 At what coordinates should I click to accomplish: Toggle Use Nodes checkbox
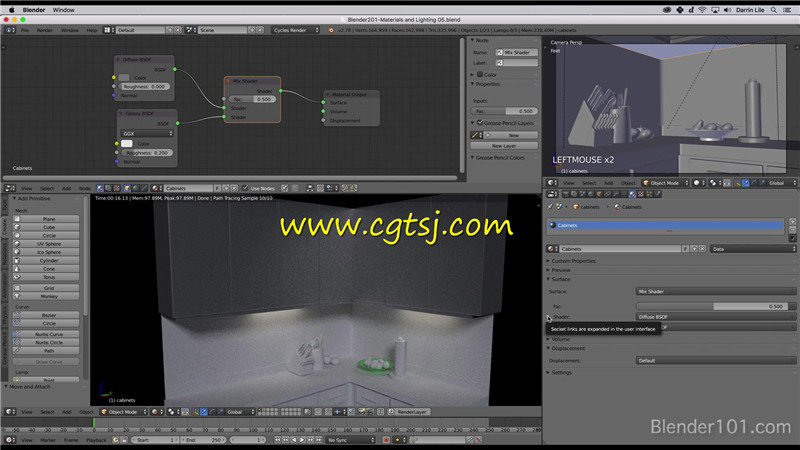coord(245,188)
